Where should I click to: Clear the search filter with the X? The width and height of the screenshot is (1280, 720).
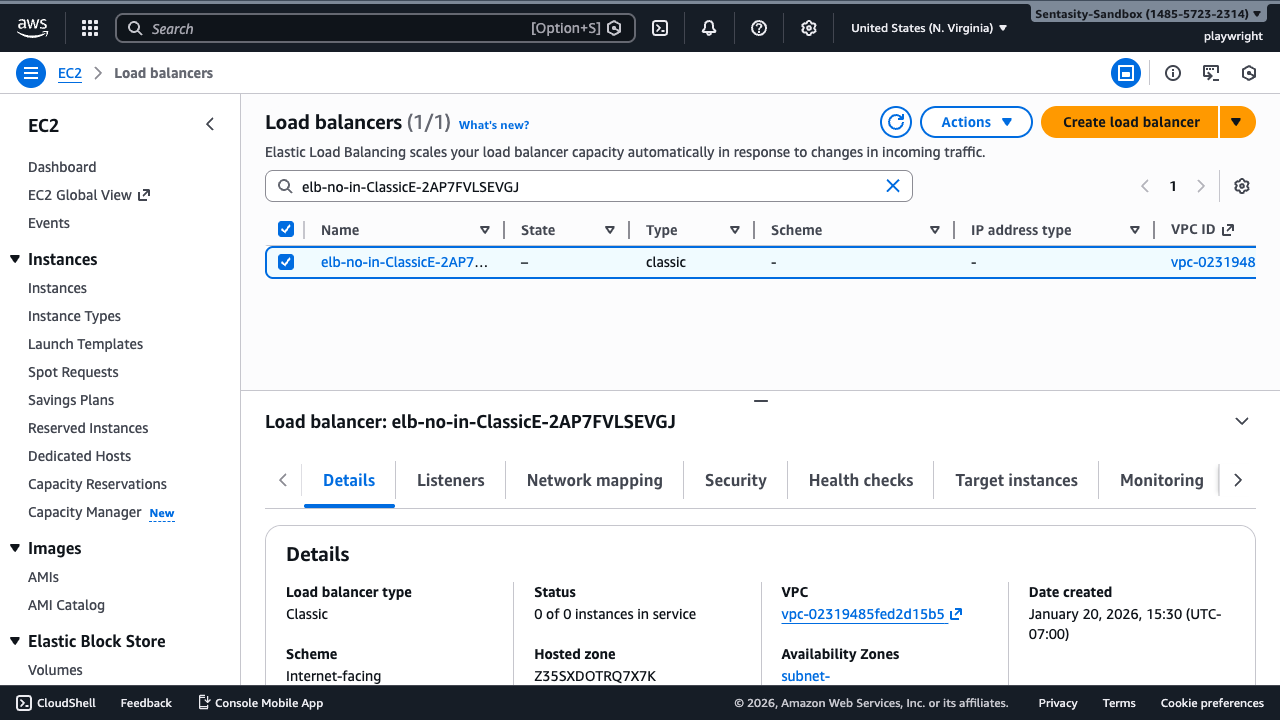[x=893, y=185]
